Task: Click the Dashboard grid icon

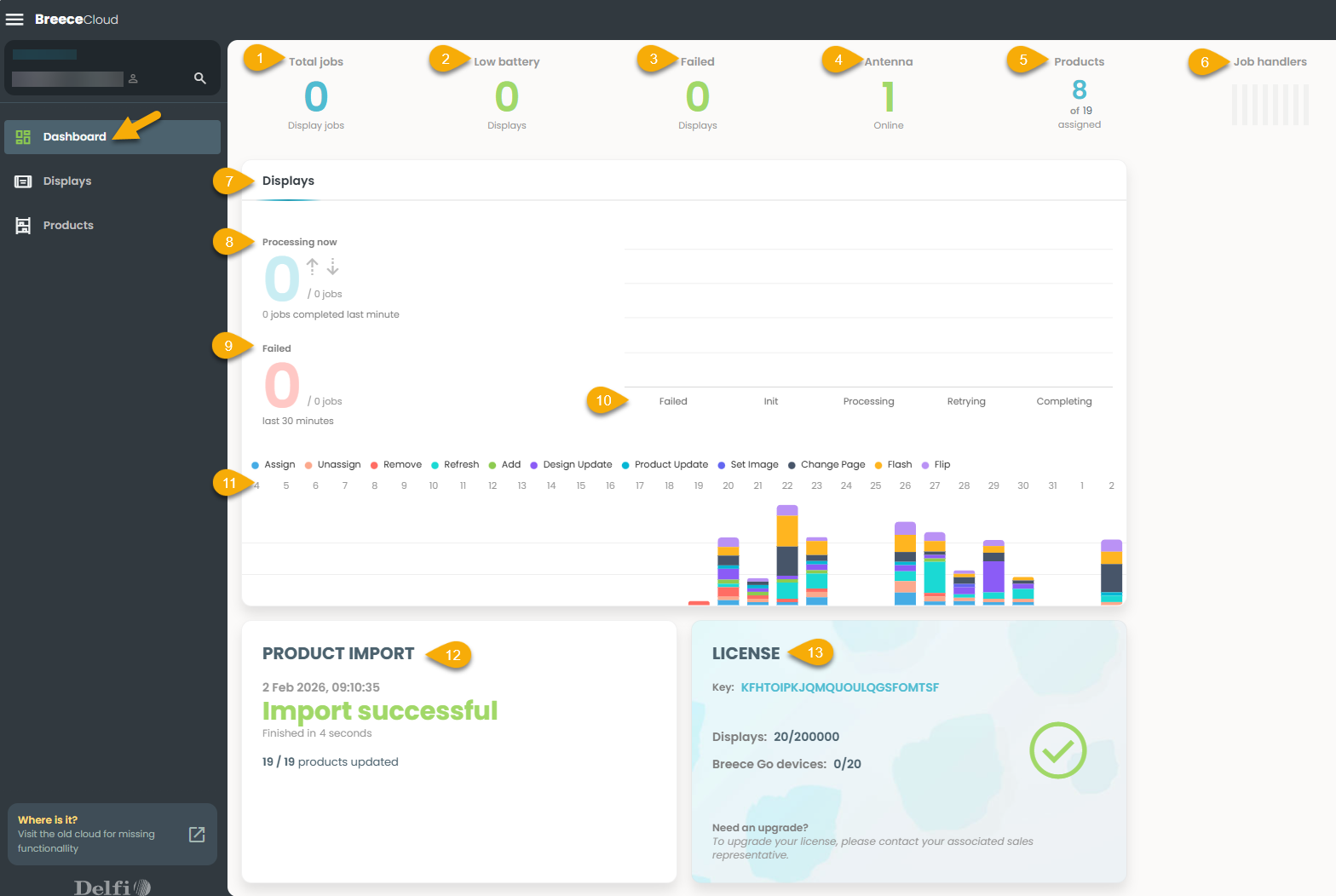Action: coord(23,137)
